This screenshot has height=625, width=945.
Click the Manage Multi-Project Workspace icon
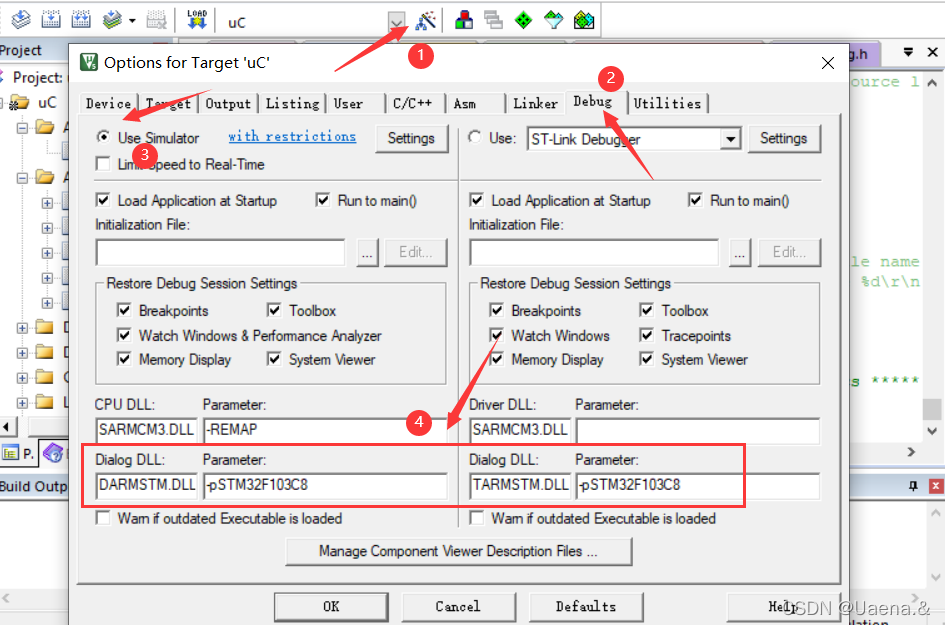[x=494, y=20]
